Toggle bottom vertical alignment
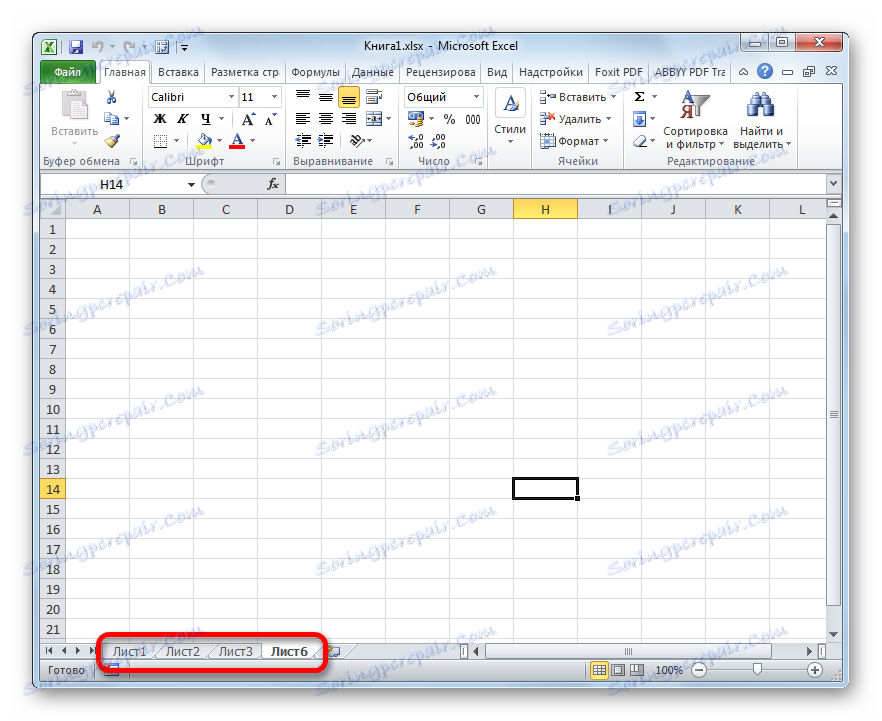 click(349, 97)
